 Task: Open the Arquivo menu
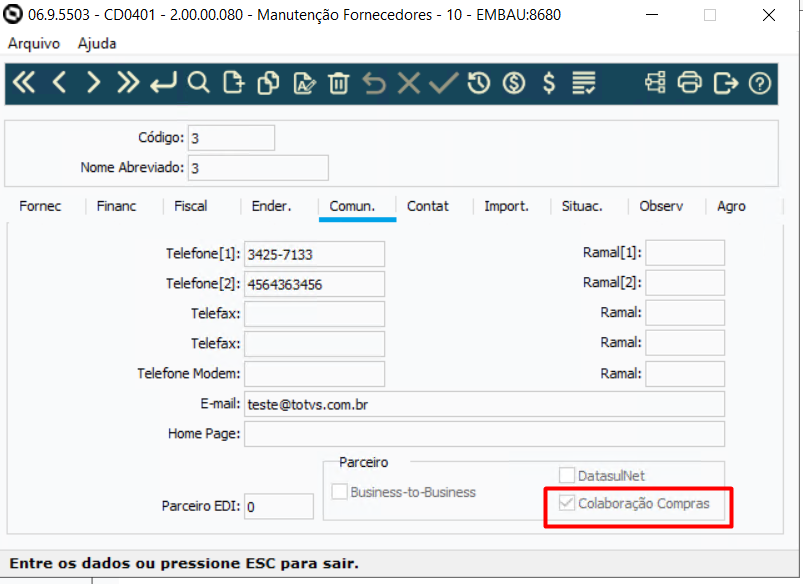[34, 44]
